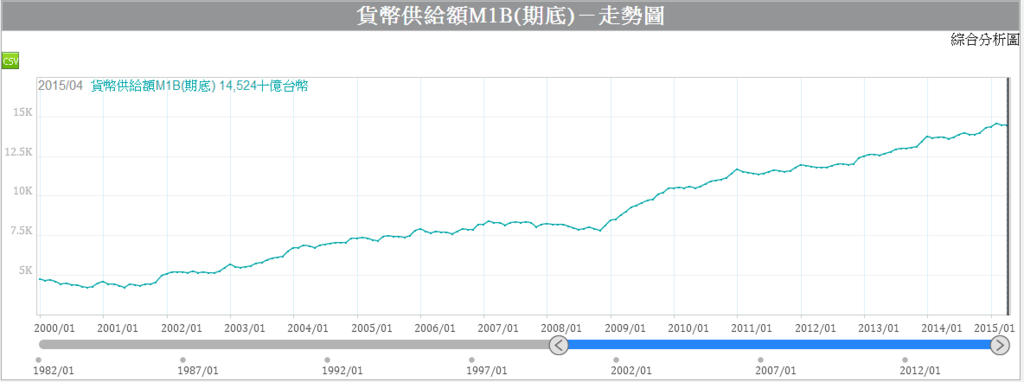1024x382 pixels.
Task: Click the left range slider handle arrow
Action: coord(558,345)
